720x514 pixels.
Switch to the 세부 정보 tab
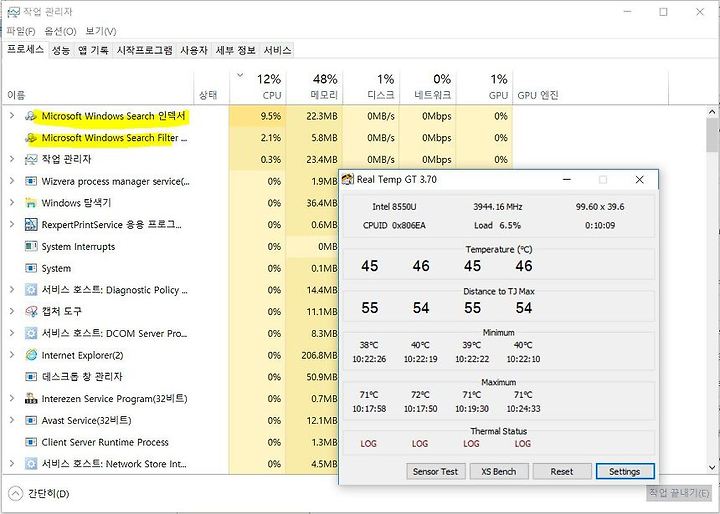pos(236,50)
